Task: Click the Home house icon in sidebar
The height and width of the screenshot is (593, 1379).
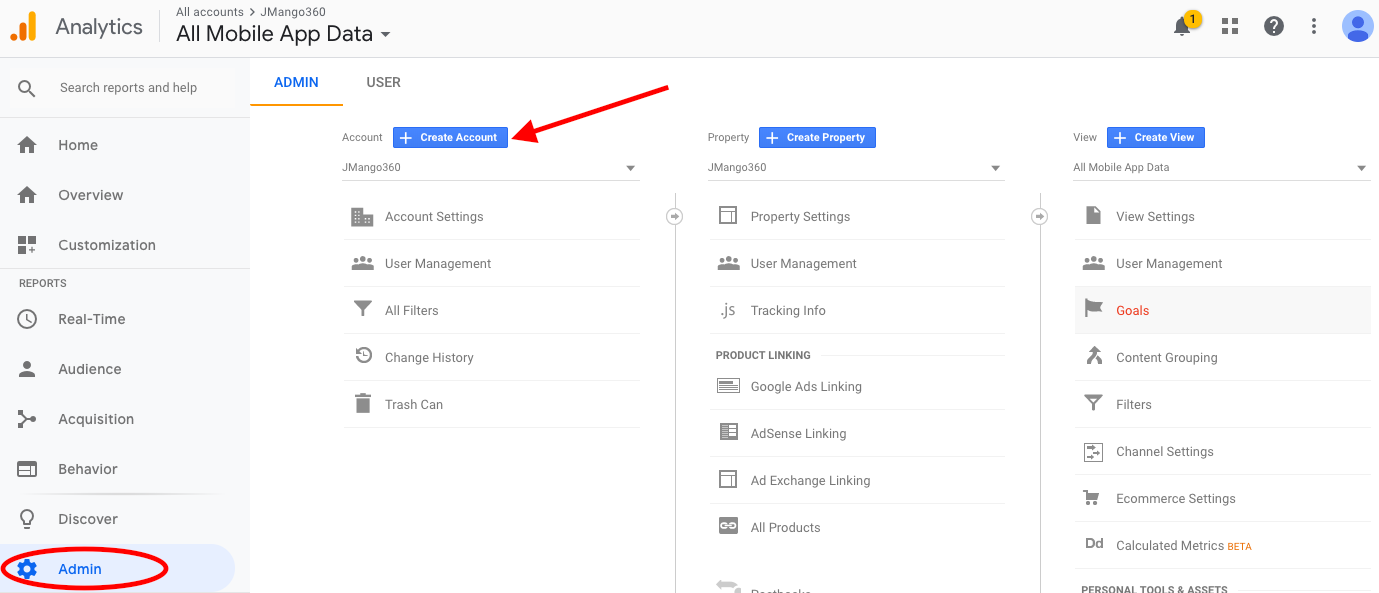Action: click(x=27, y=145)
